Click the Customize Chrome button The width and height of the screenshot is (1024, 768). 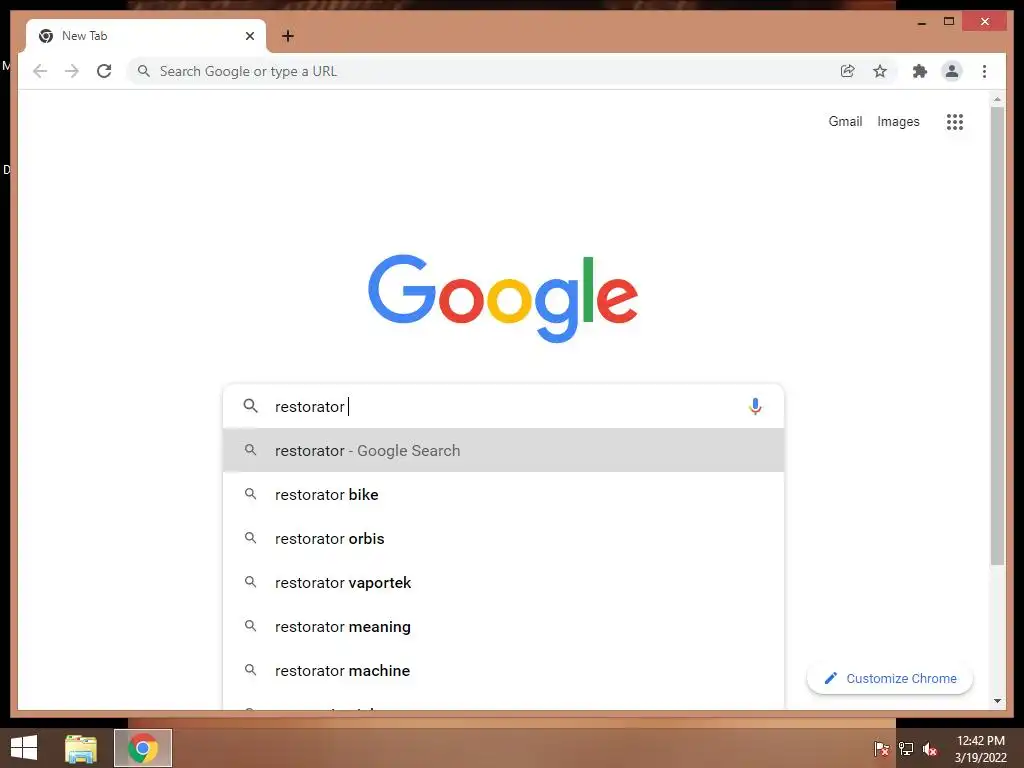(889, 679)
